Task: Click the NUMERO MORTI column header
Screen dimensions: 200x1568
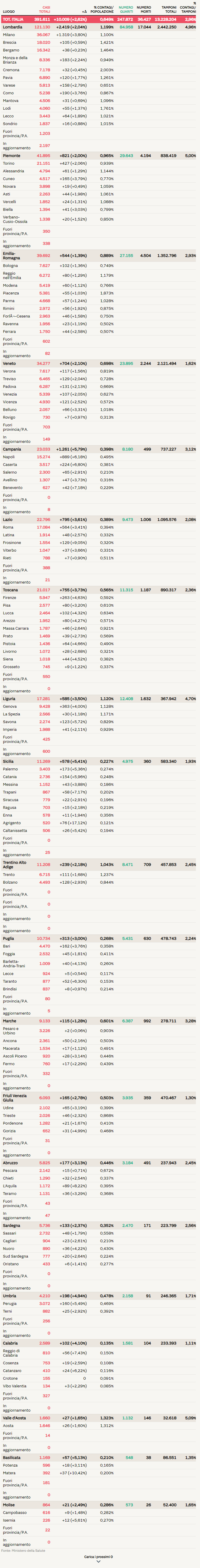Action: tap(144, 10)
